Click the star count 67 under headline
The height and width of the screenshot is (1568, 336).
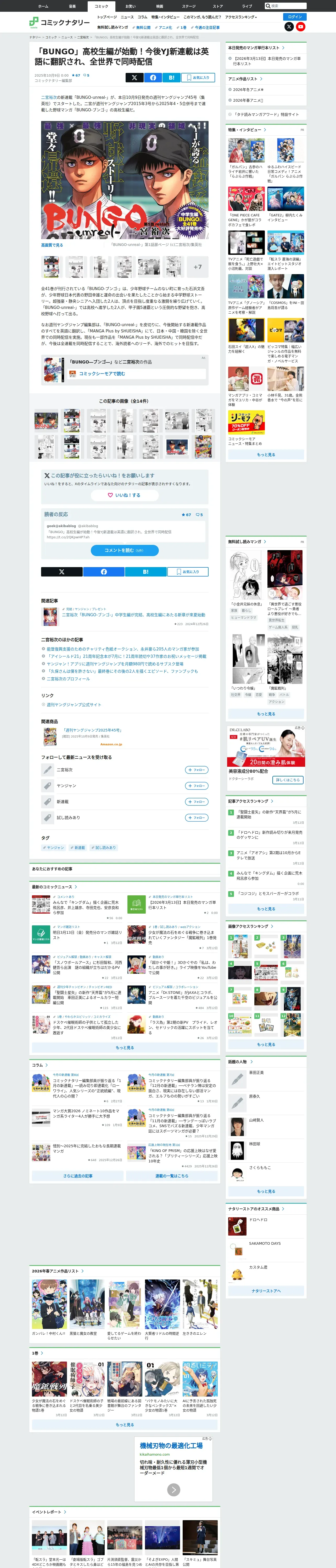(76, 76)
